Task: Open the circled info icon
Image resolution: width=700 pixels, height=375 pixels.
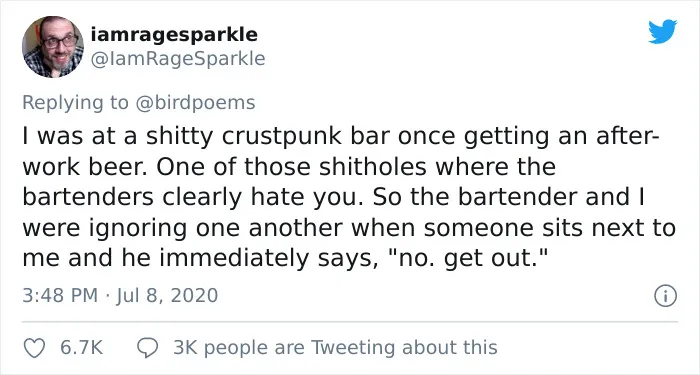Action: tap(665, 296)
